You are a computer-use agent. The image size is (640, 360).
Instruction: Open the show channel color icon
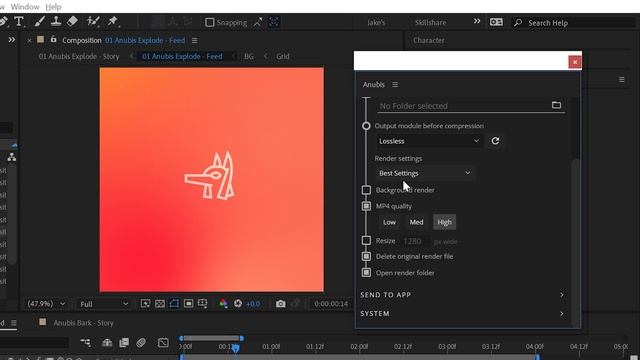[223, 304]
